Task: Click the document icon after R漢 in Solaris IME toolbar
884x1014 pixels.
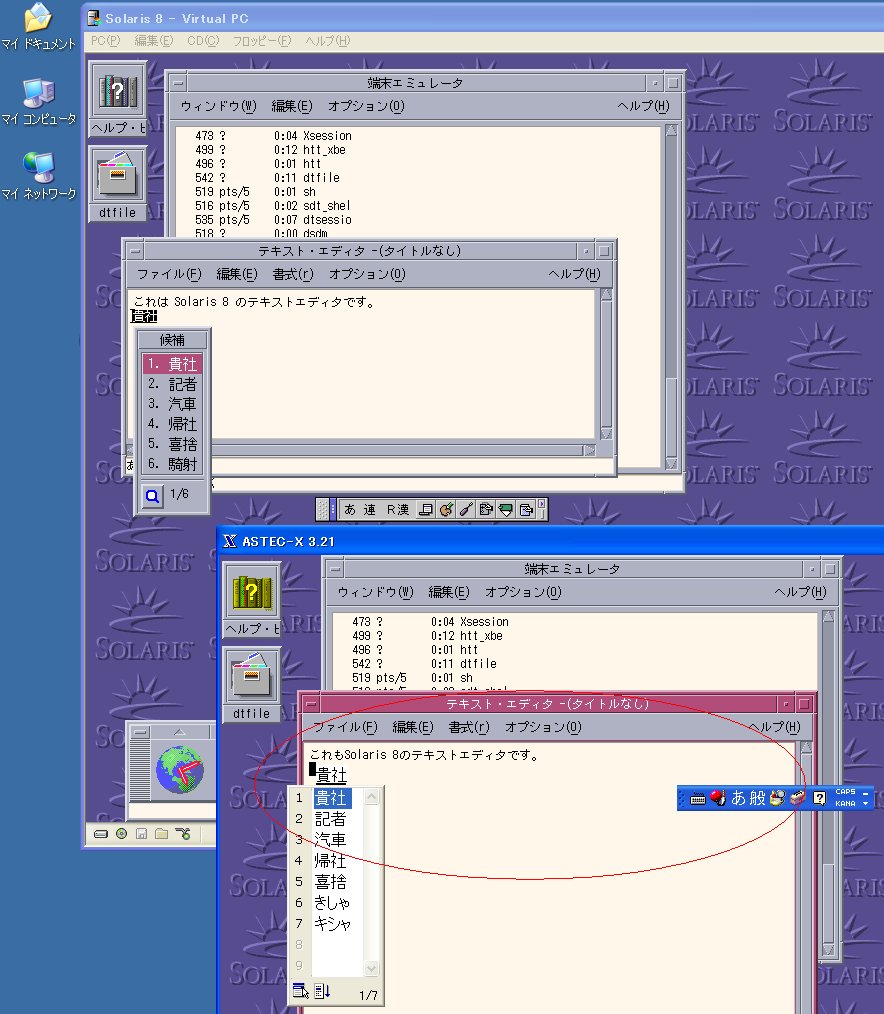Action: click(x=426, y=510)
